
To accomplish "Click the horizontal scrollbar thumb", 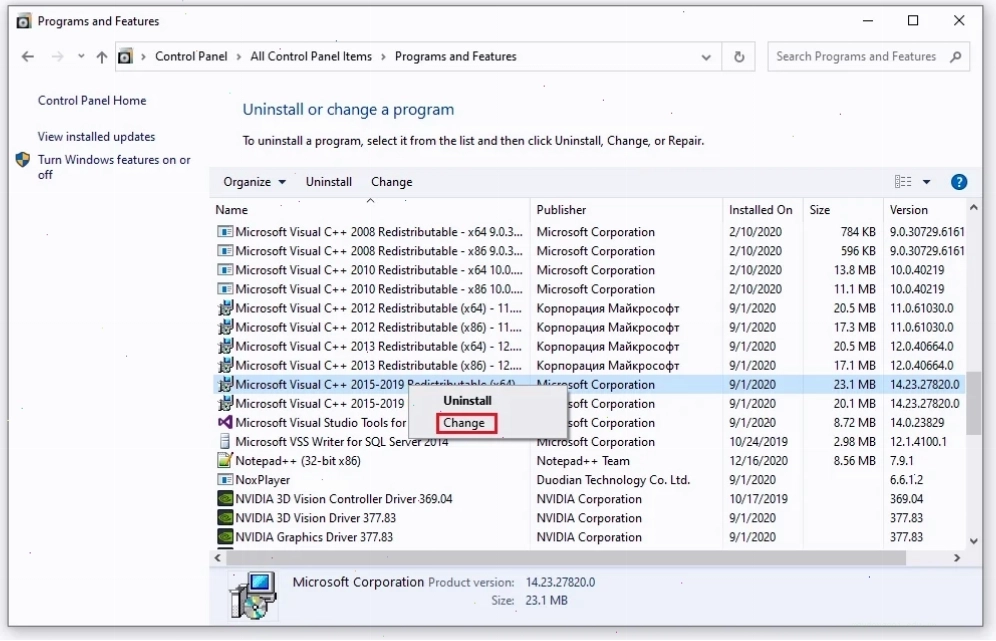I will [565, 558].
